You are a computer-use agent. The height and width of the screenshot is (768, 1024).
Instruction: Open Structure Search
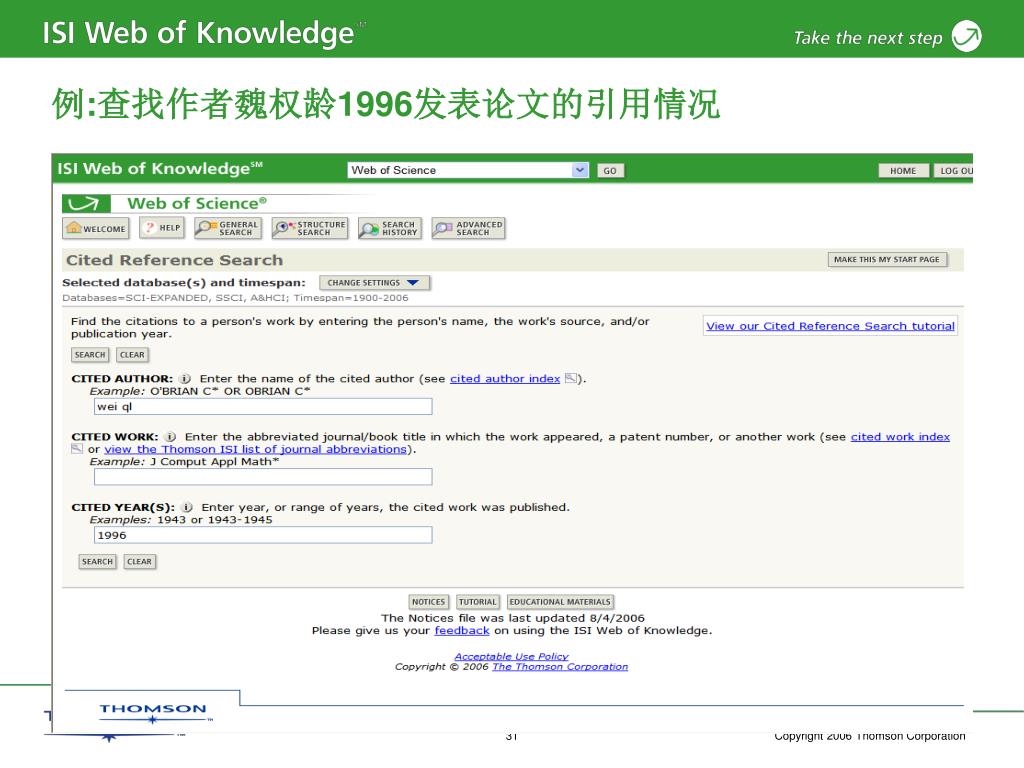click(x=310, y=228)
